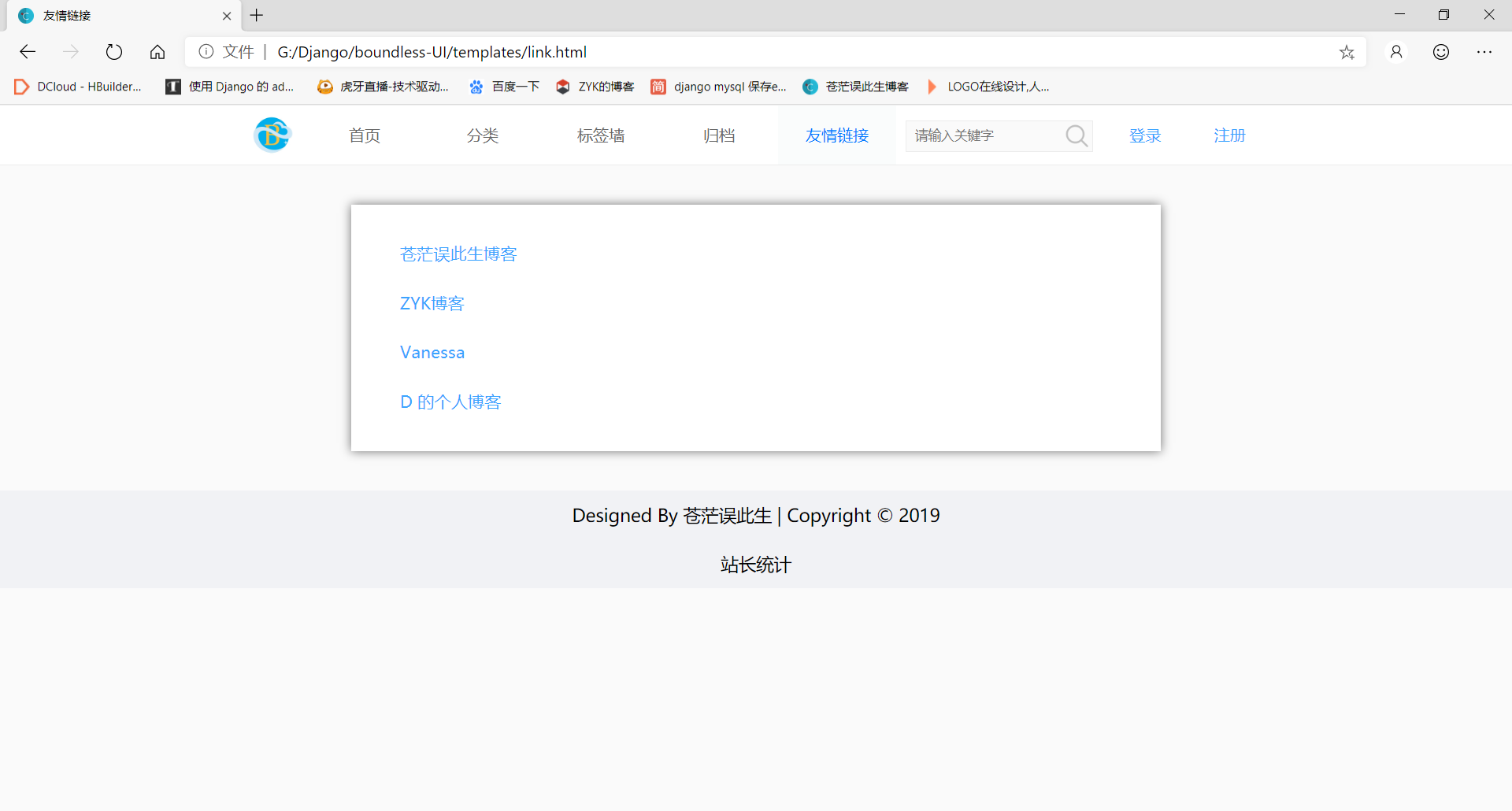
Task: Add page to favorites star icon
Action: point(1347,52)
